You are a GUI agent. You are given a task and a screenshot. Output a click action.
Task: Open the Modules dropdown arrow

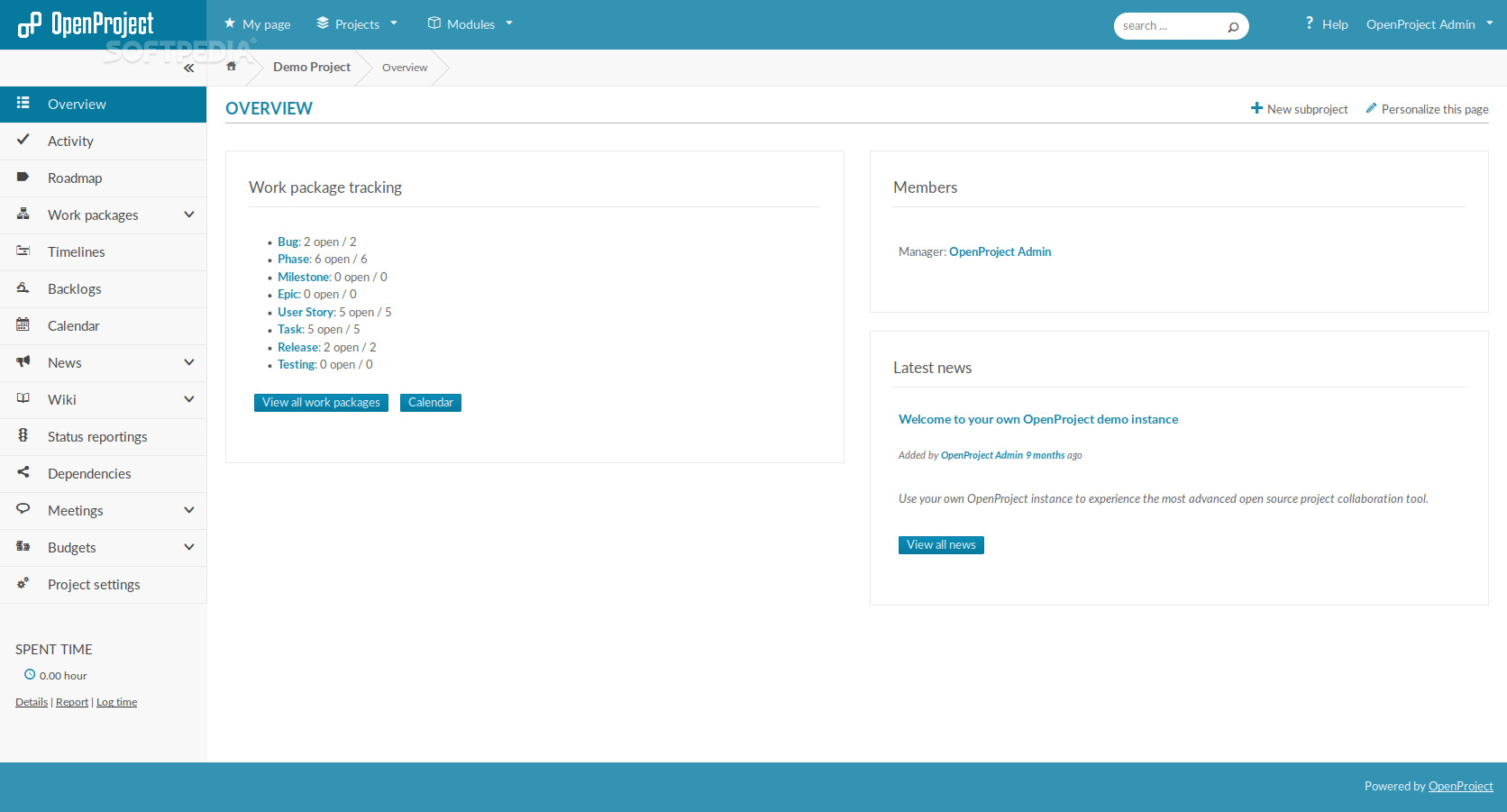click(x=509, y=23)
